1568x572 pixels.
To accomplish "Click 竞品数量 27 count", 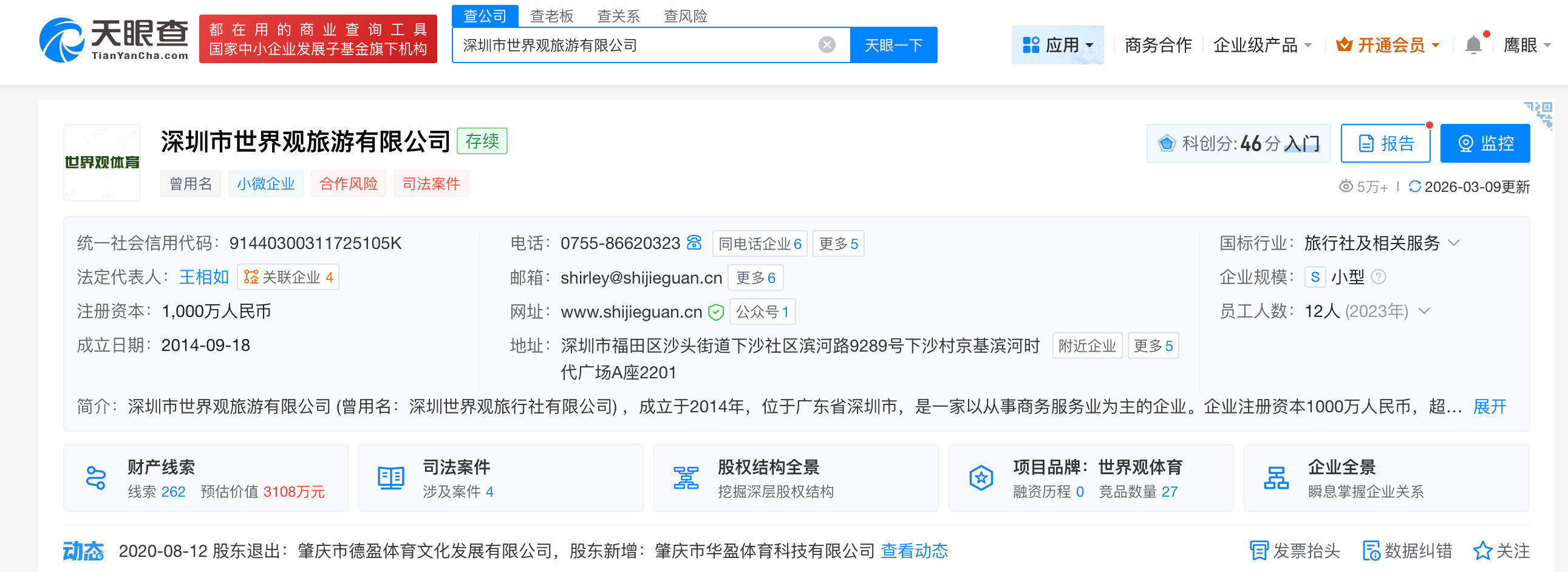I will click(x=1137, y=491).
